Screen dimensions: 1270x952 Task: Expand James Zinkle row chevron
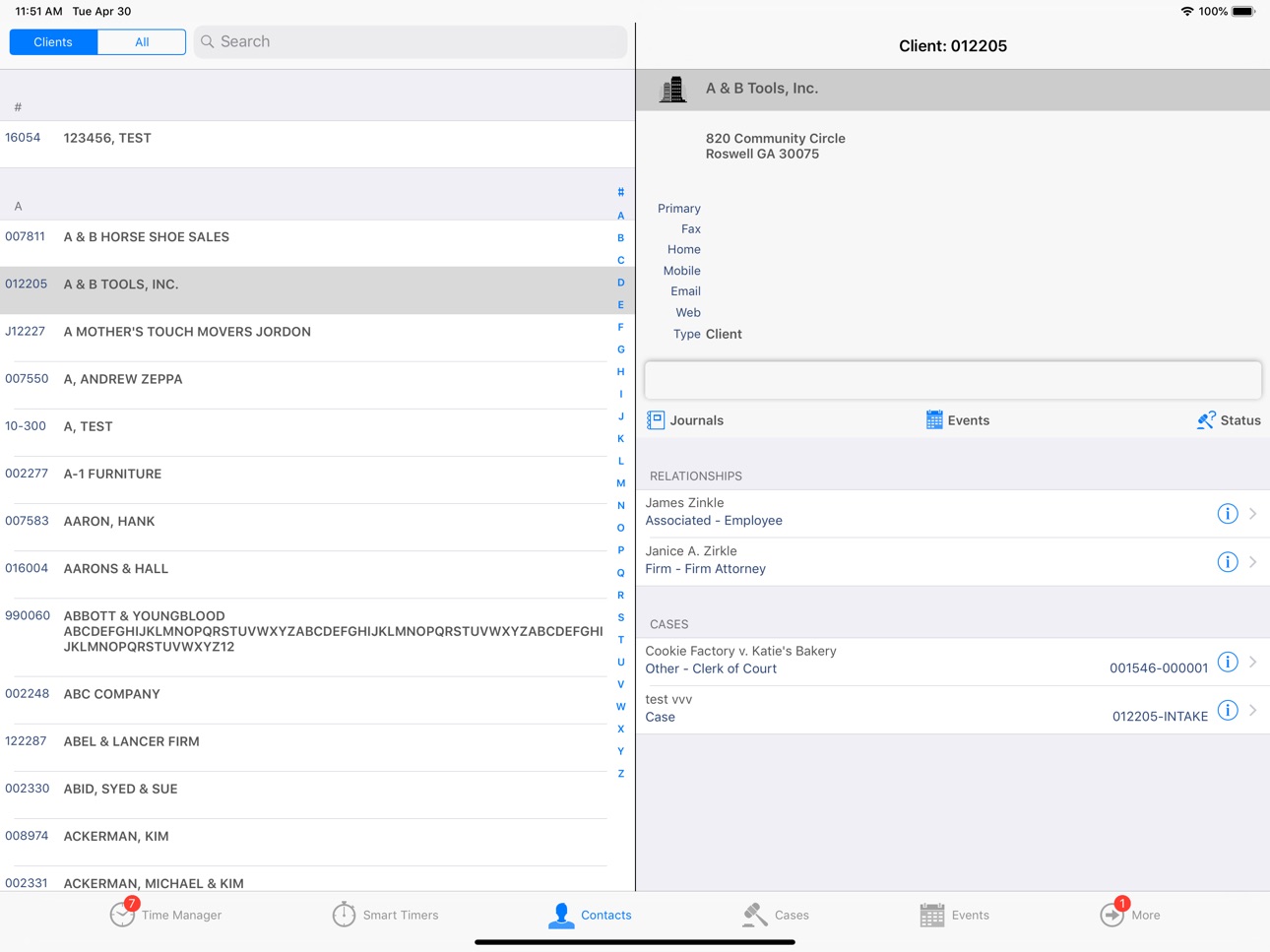[1252, 513]
